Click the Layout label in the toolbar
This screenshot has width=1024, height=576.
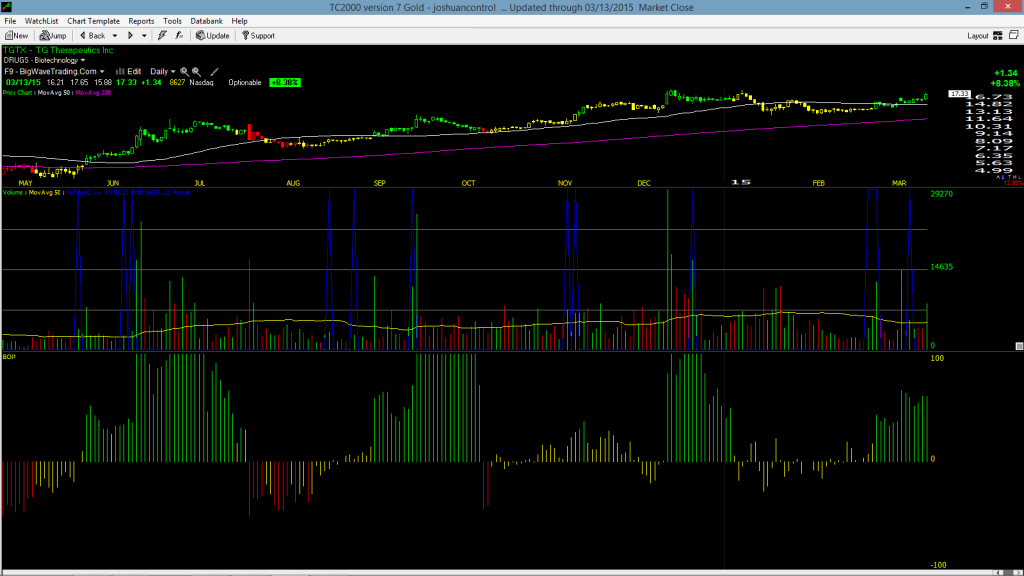pyautogui.click(x=978, y=36)
